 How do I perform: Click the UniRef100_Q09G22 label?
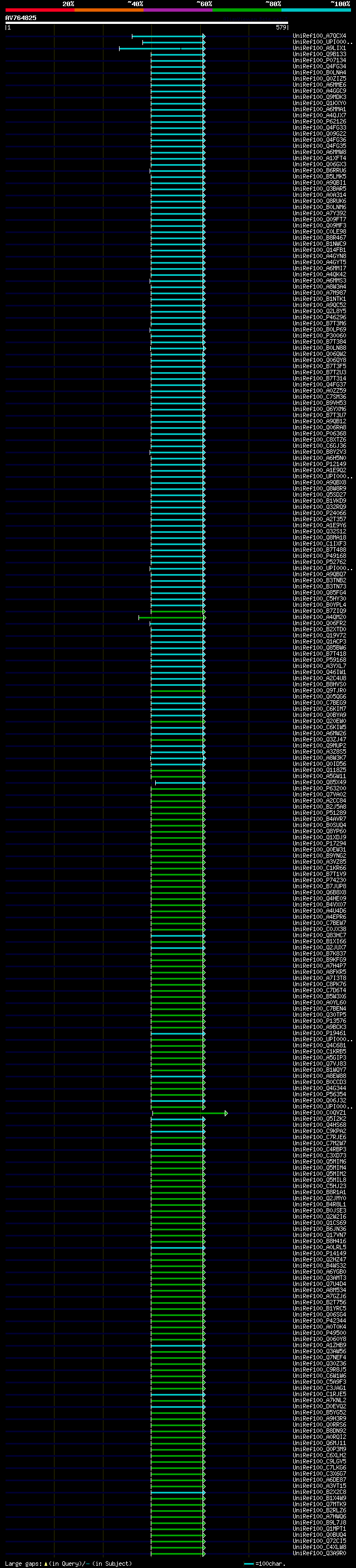click(x=319, y=134)
